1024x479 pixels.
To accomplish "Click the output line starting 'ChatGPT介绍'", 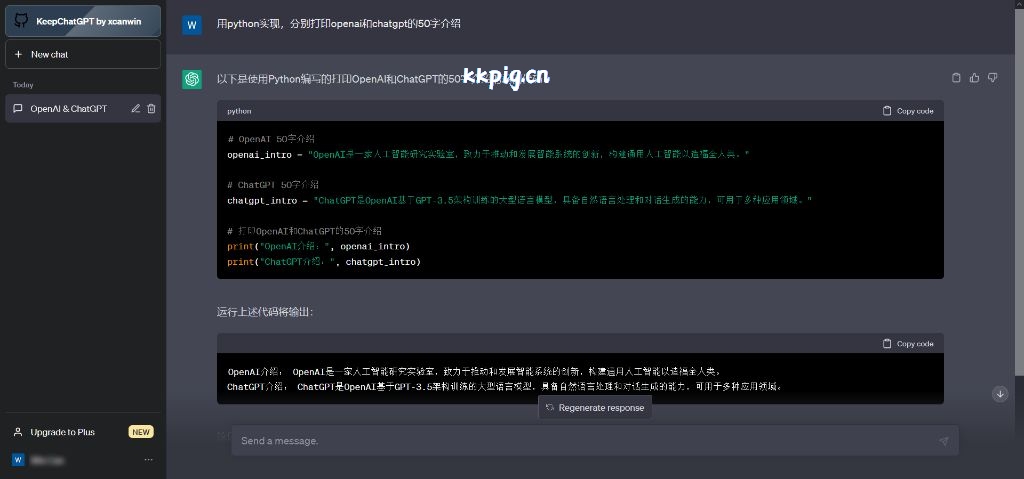I will (x=504, y=387).
